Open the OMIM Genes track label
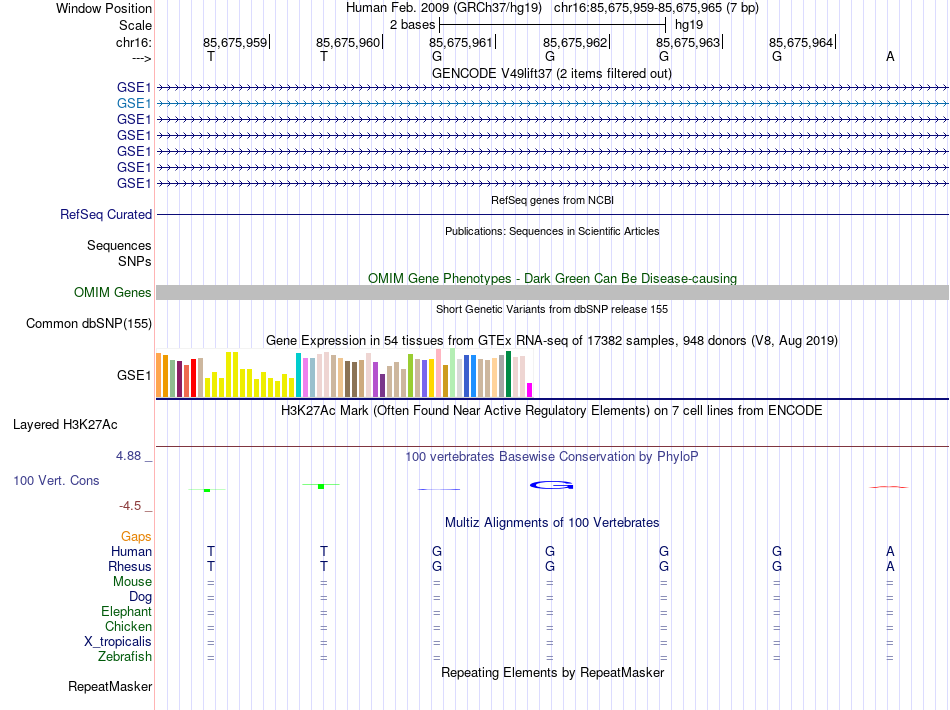Viewport: 950px width, 710px height. click(113, 293)
